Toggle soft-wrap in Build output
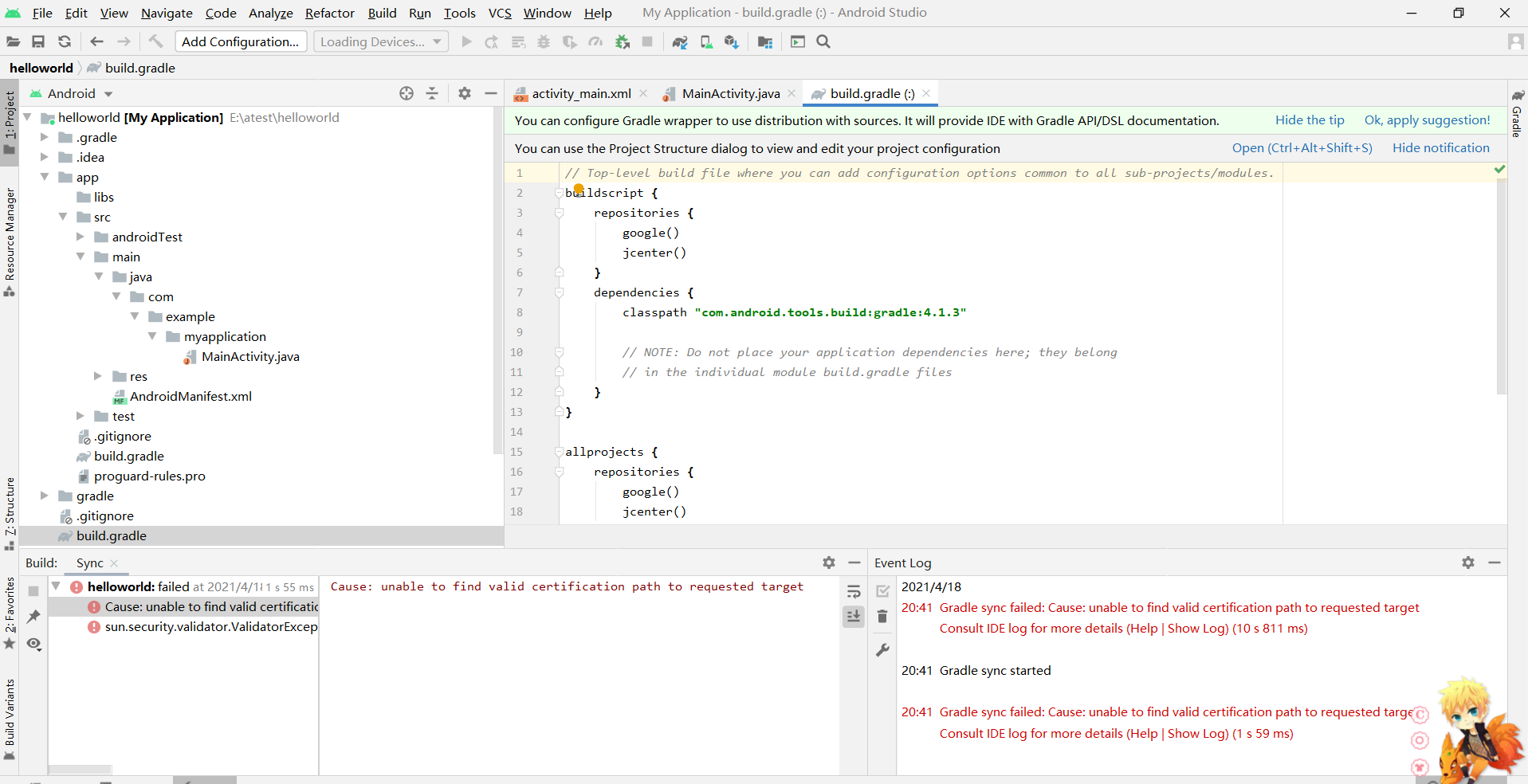 click(854, 591)
